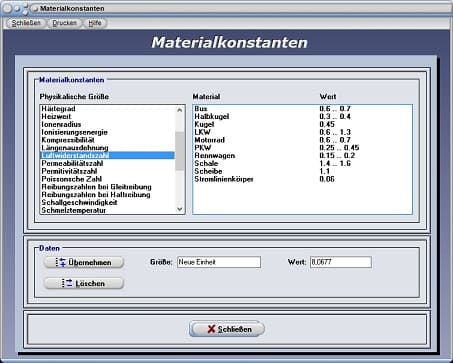Click the Schale material row
Viewport: 453px width, 363px height.
click(x=302, y=163)
